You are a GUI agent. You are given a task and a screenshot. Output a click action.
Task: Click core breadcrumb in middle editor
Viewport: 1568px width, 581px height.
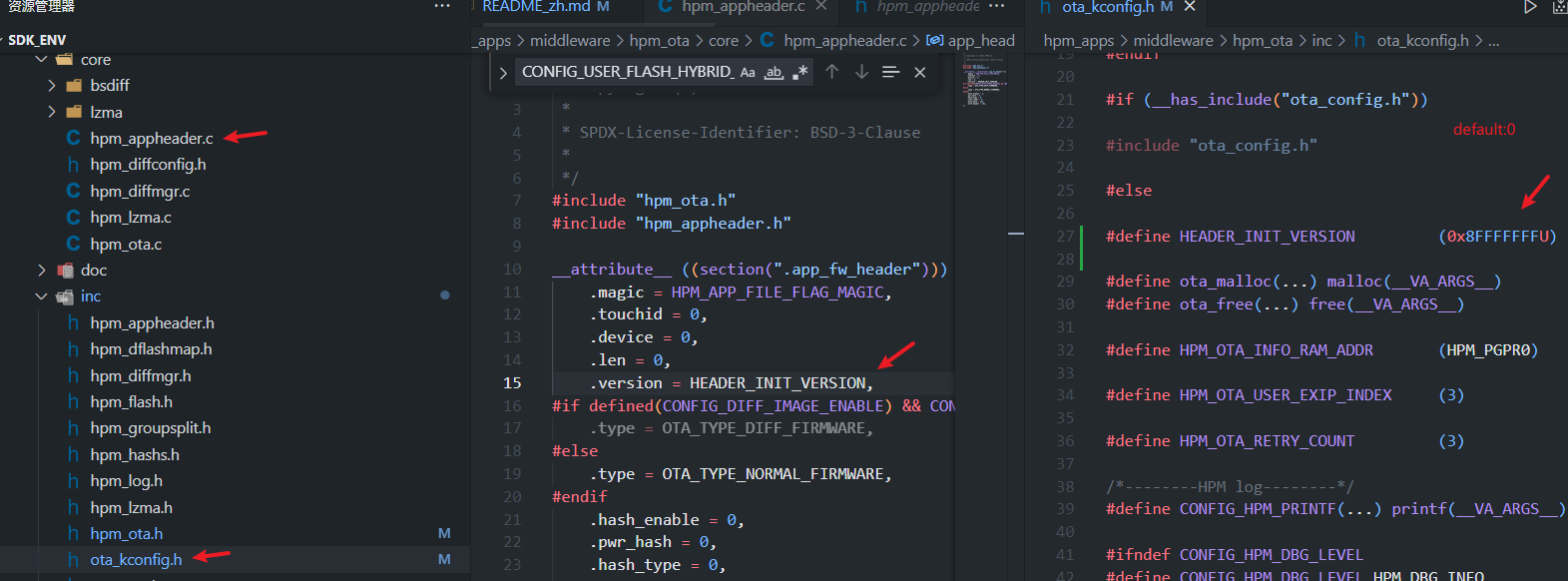pyautogui.click(x=724, y=41)
